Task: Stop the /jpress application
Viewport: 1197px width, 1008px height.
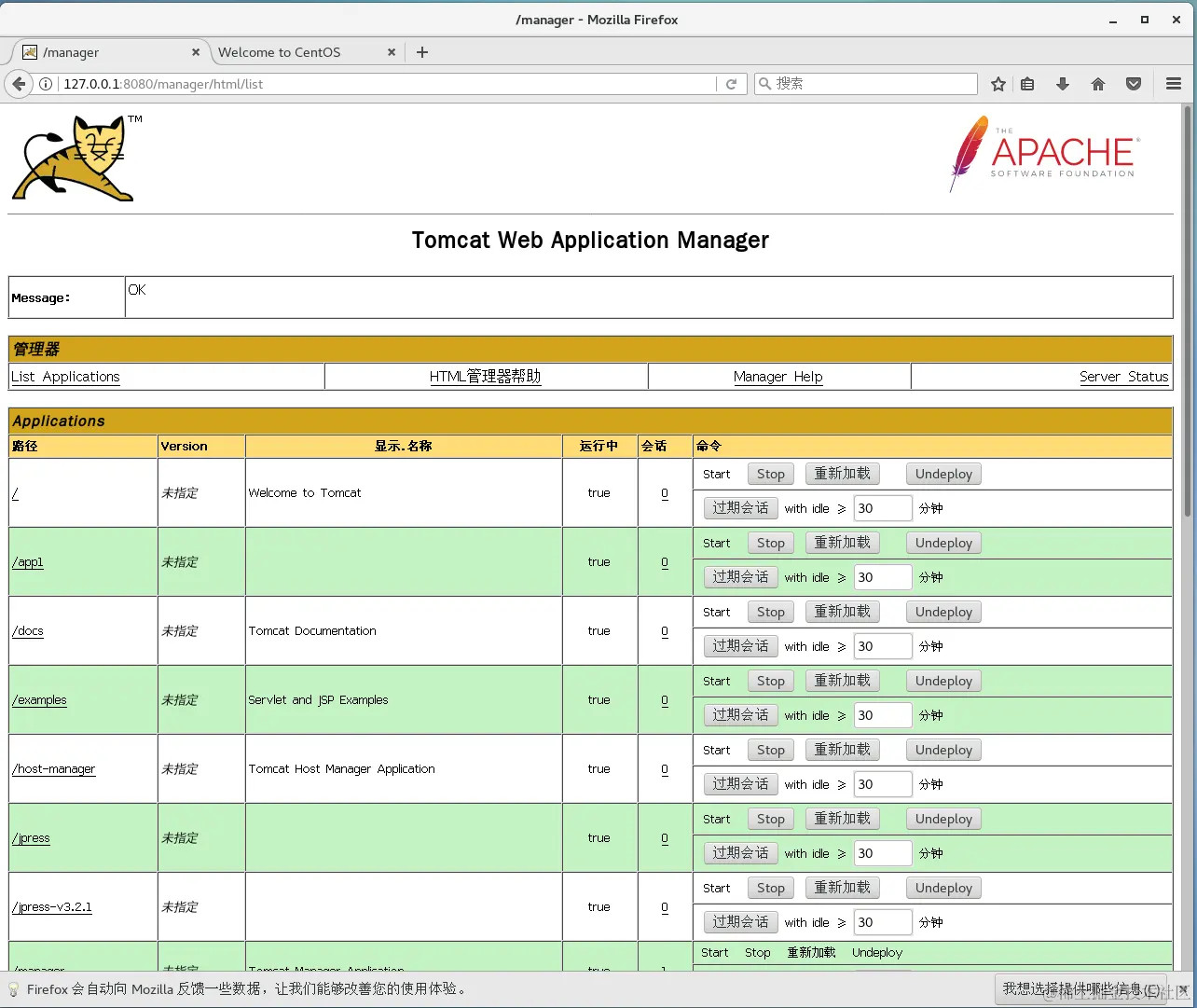Action: pos(771,819)
